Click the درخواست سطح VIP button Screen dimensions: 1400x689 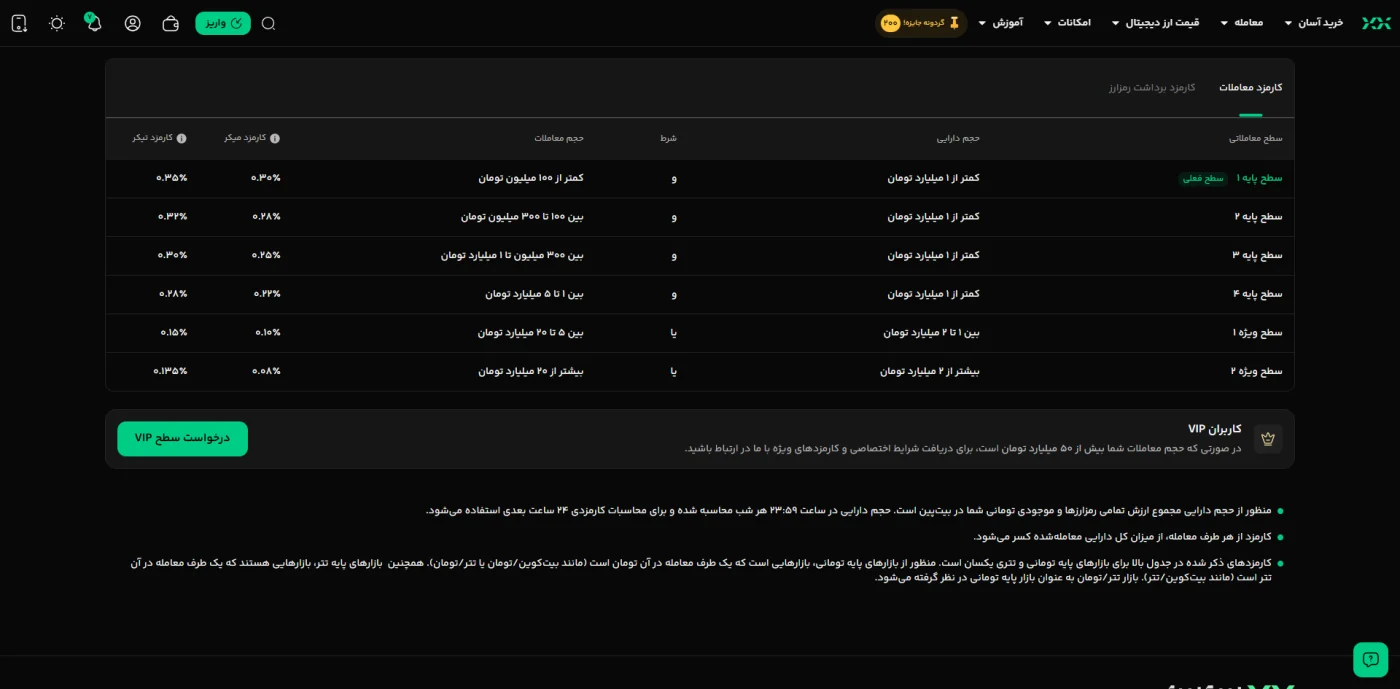[182, 438]
